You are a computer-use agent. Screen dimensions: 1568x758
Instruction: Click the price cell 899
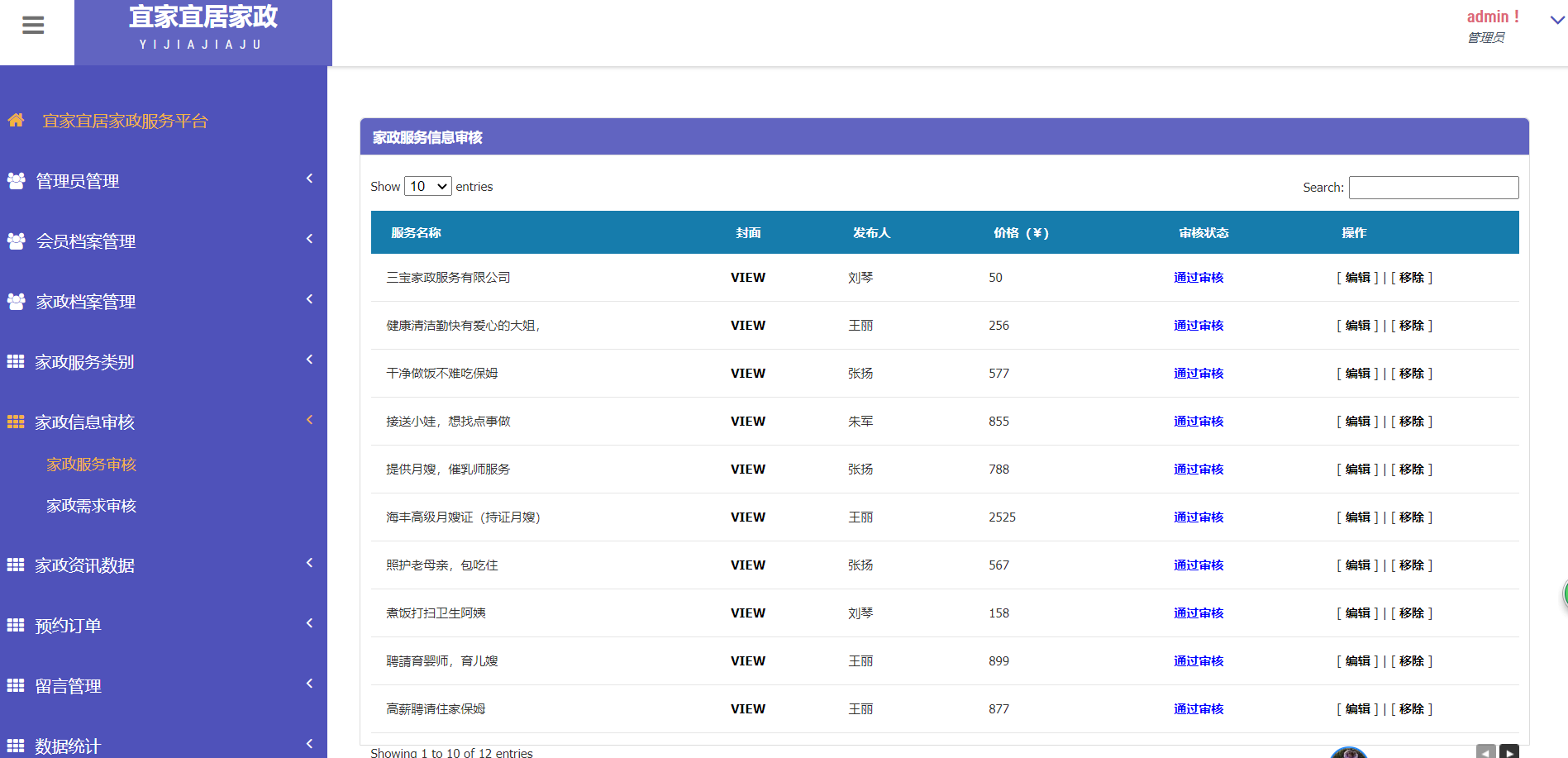pos(998,661)
